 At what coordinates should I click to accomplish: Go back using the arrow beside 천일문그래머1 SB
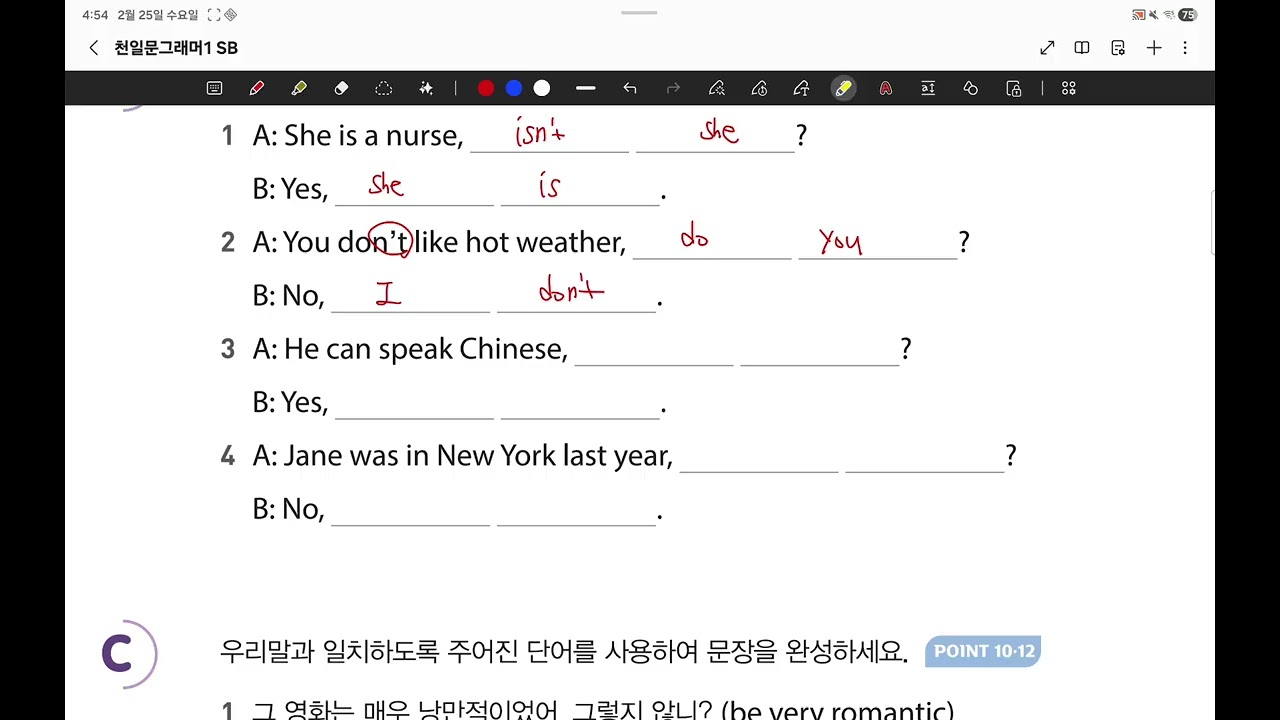93,48
